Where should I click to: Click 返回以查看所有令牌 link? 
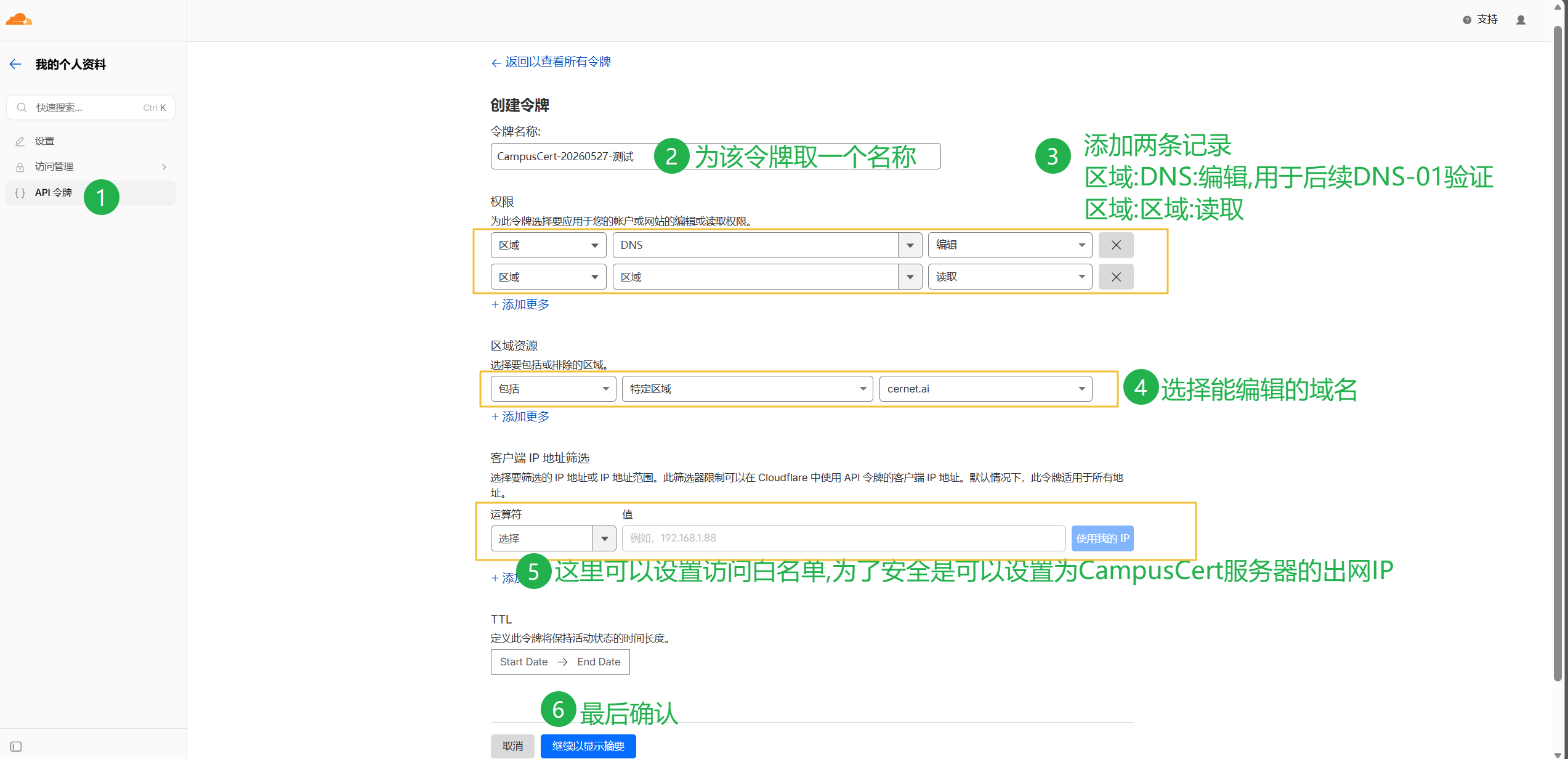[551, 62]
